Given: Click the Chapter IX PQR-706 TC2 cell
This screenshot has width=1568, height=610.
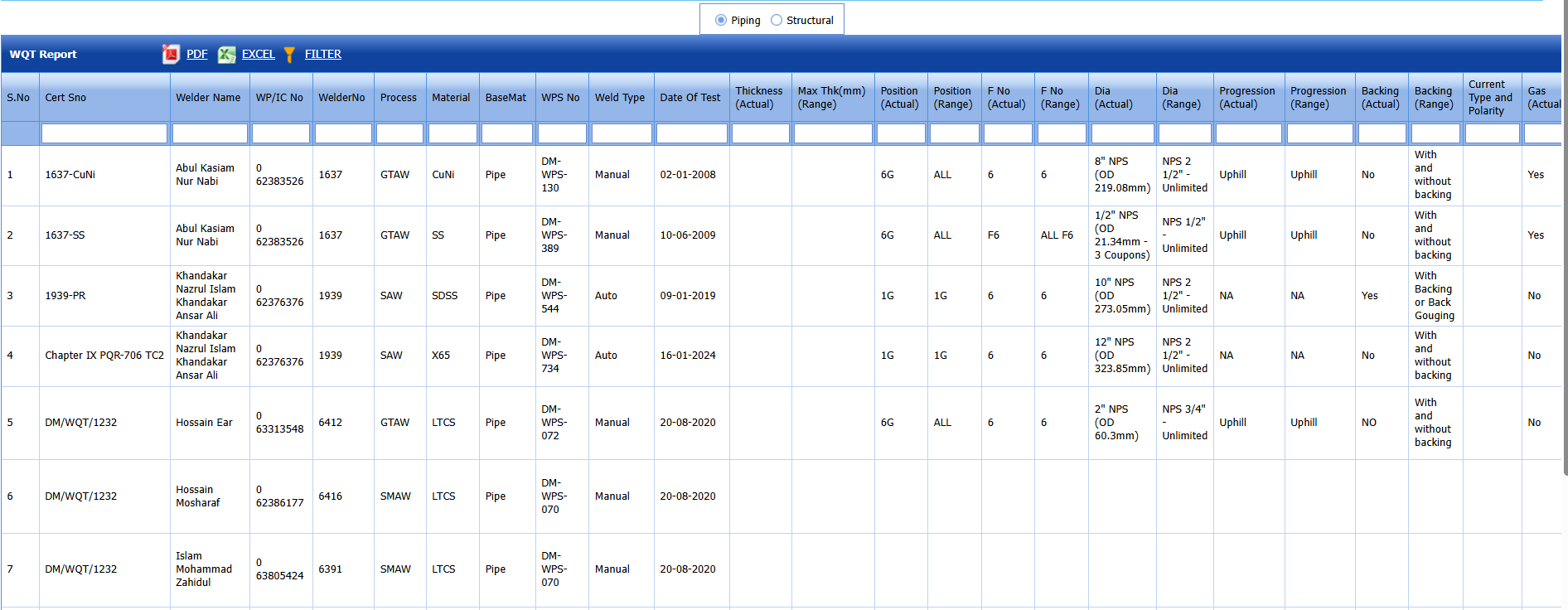Looking at the screenshot, I should (104, 356).
